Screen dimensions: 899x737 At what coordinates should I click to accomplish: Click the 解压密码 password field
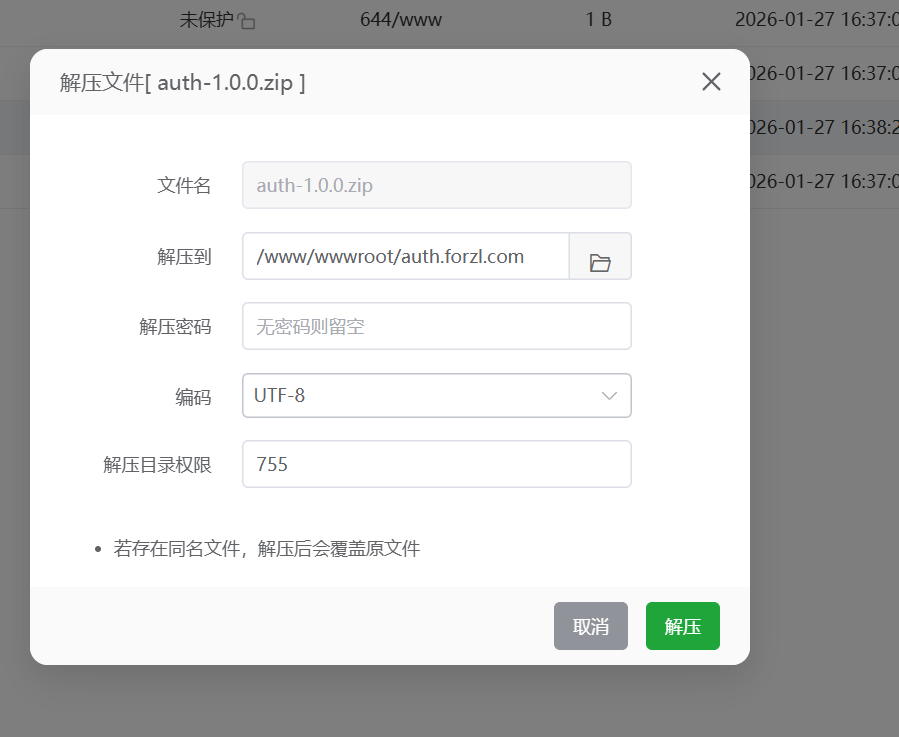tap(436, 326)
